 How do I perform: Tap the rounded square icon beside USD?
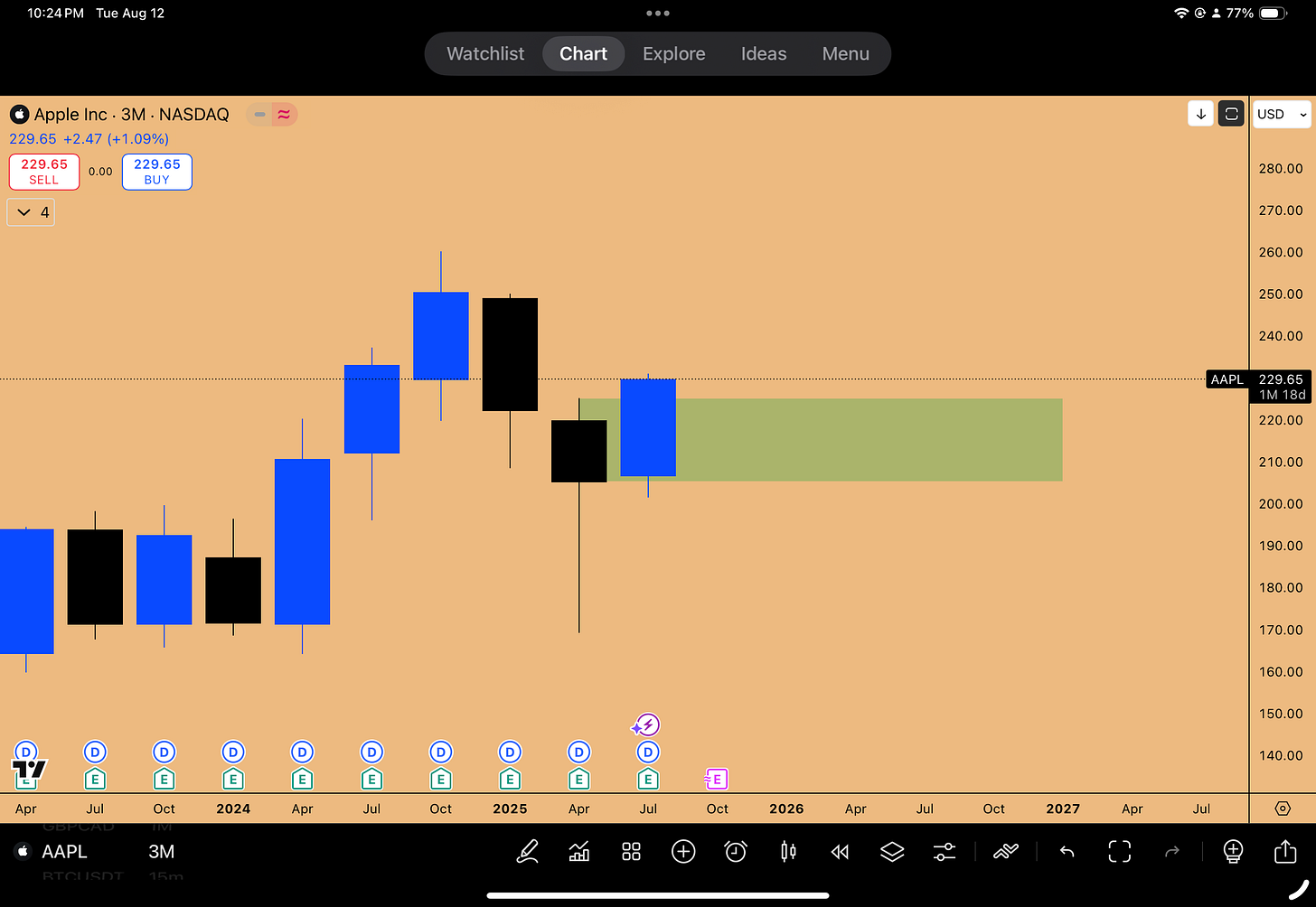coord(1231,114)
